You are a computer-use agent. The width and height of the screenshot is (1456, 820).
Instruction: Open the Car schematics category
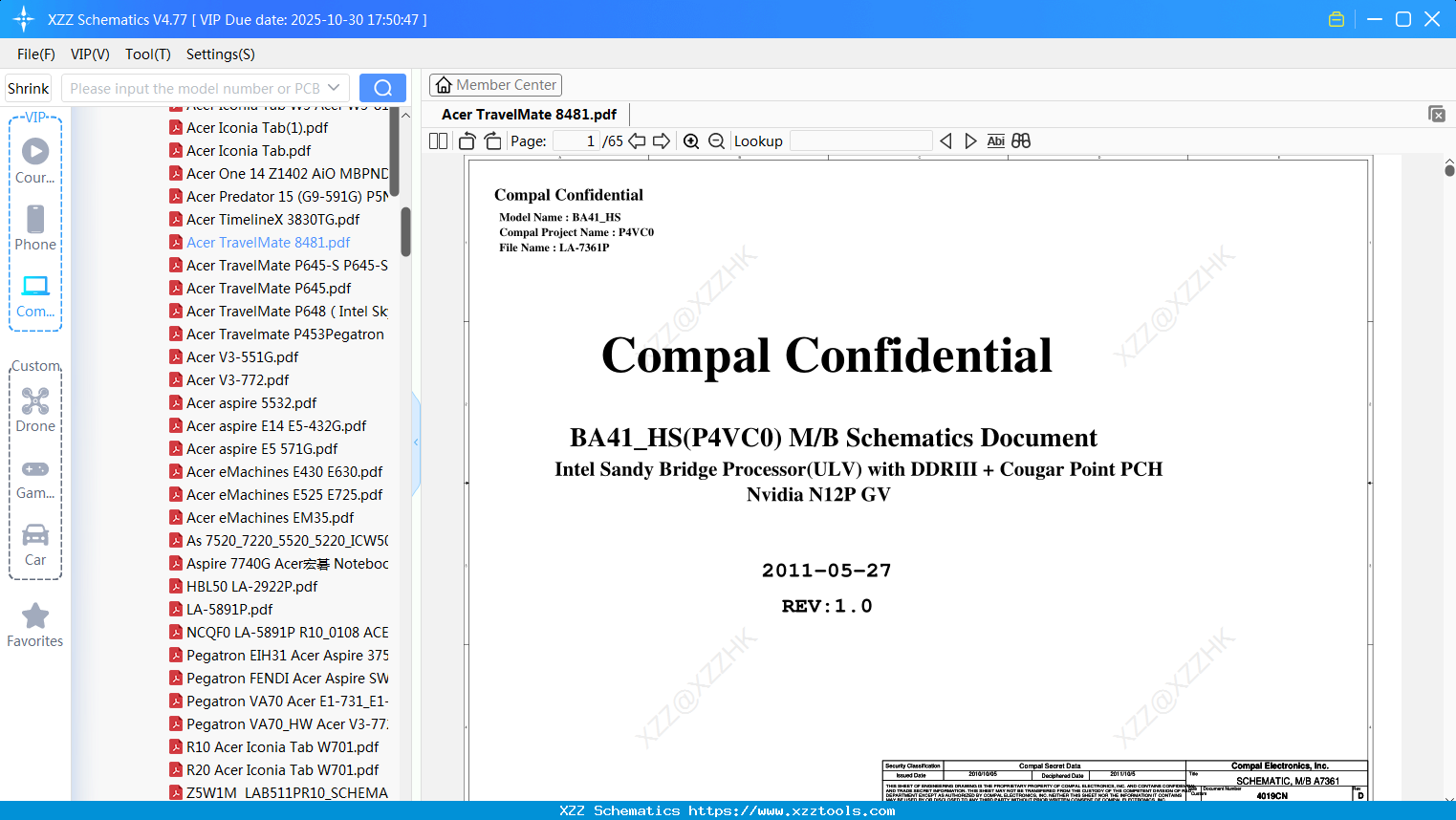click(x=35, y=545)
